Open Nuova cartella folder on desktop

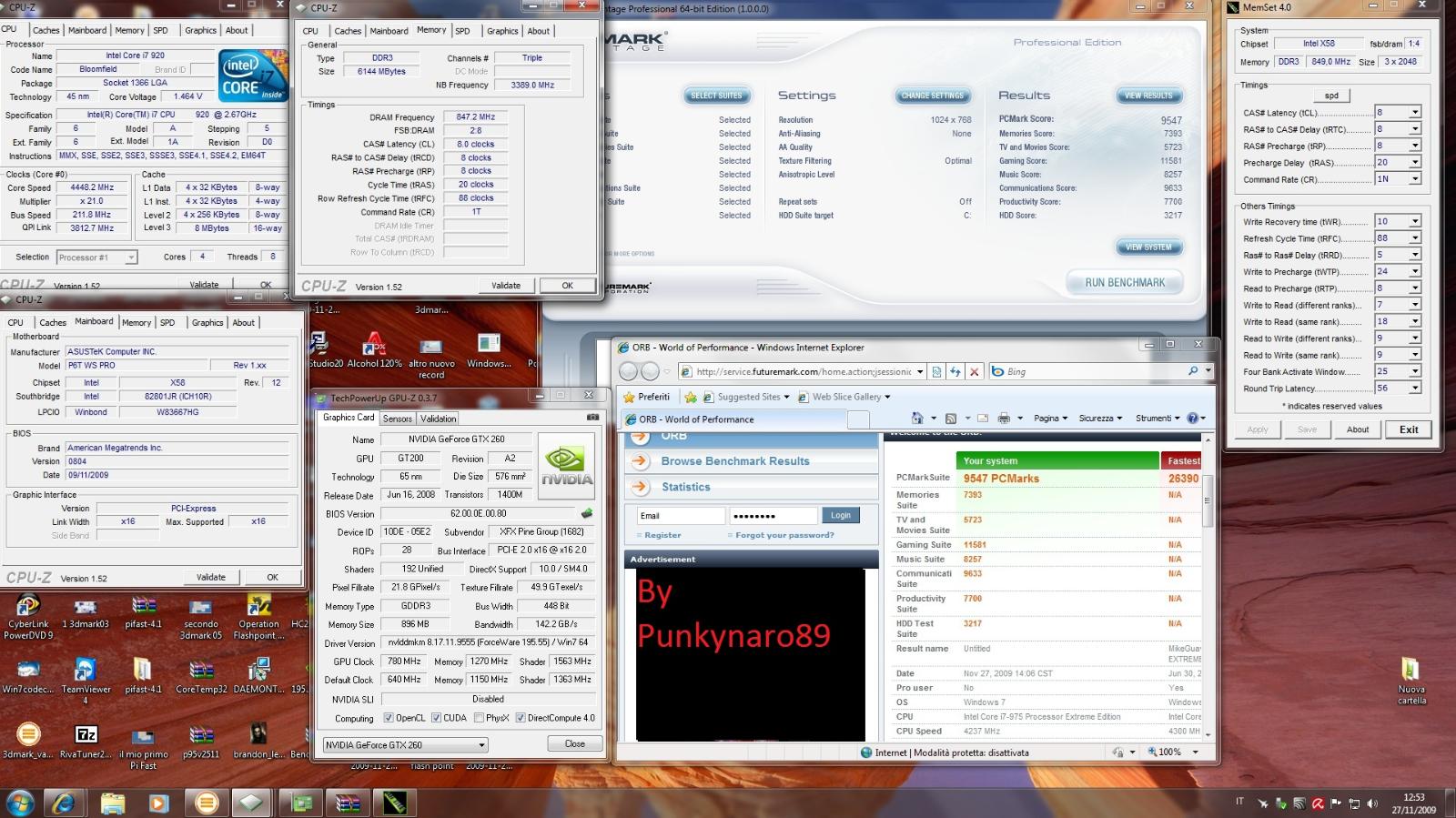pyautogui.click(x=1411, y=681)
